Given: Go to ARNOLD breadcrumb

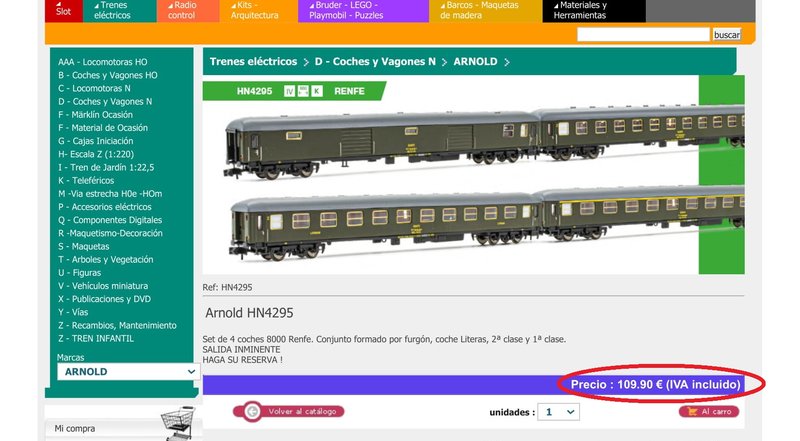Looking at the screenshot, I should click(x=475, y=62).
